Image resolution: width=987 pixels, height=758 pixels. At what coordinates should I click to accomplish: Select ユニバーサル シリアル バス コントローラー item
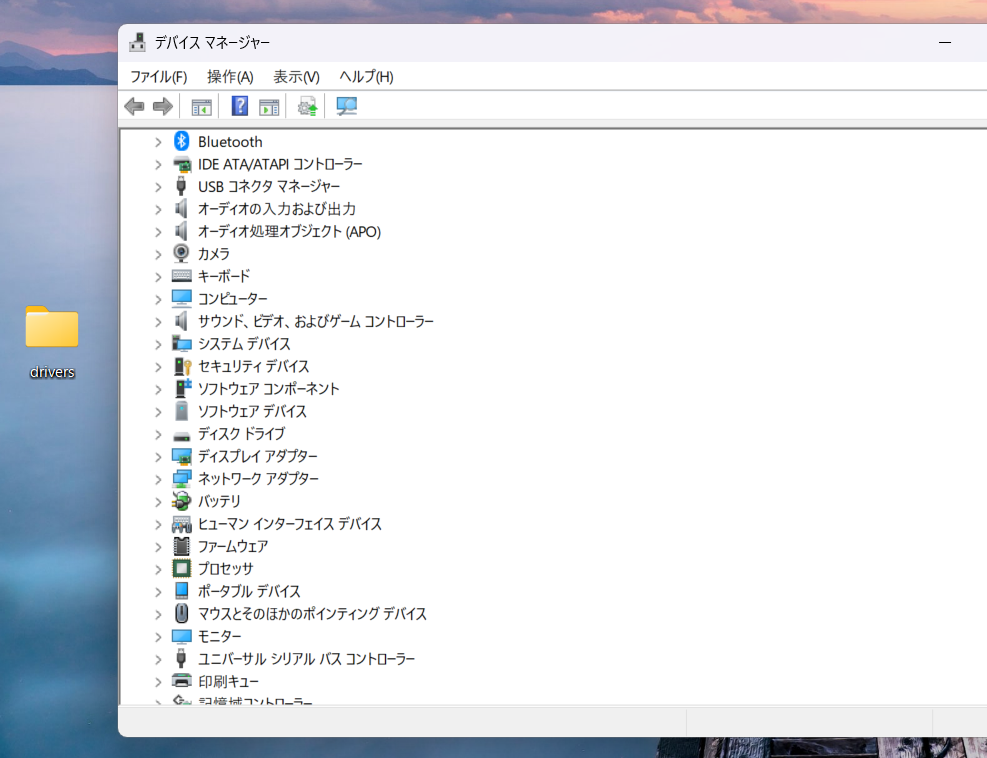click(x=306, y=659)
